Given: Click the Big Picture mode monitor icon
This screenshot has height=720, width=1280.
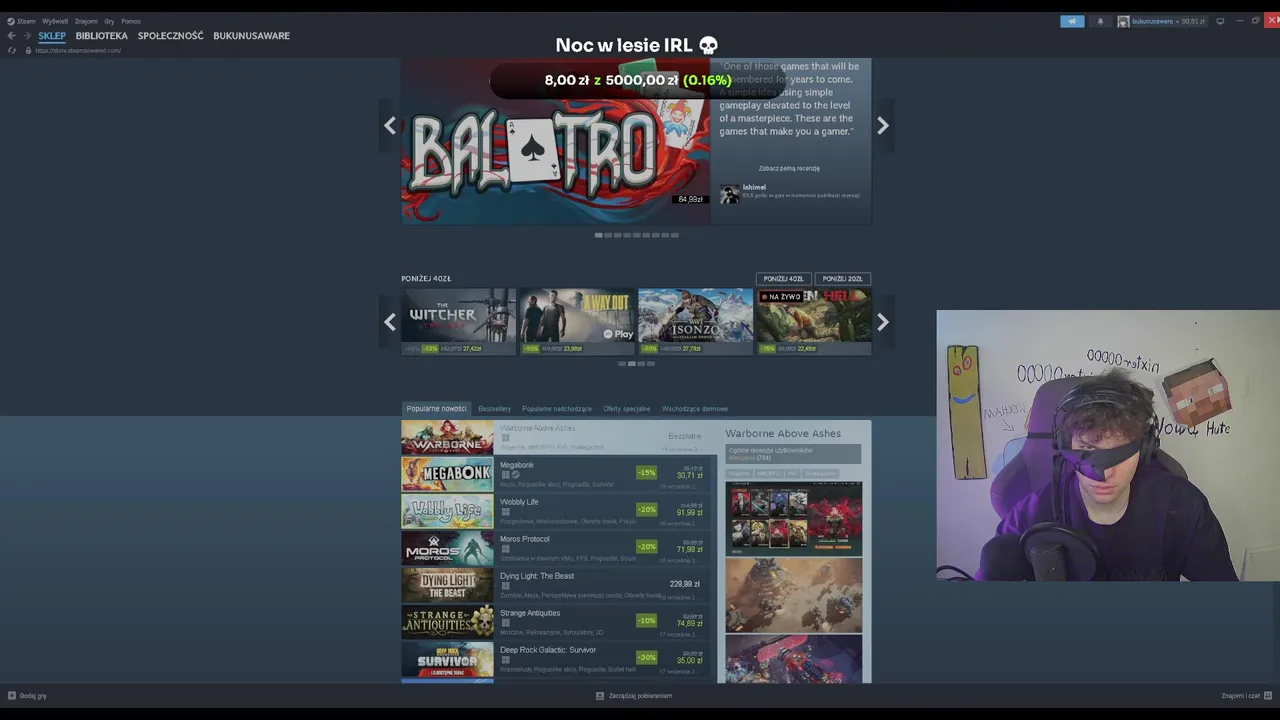Looking at the screenshot, I should pyautogui.click(x=1220, y=21).
